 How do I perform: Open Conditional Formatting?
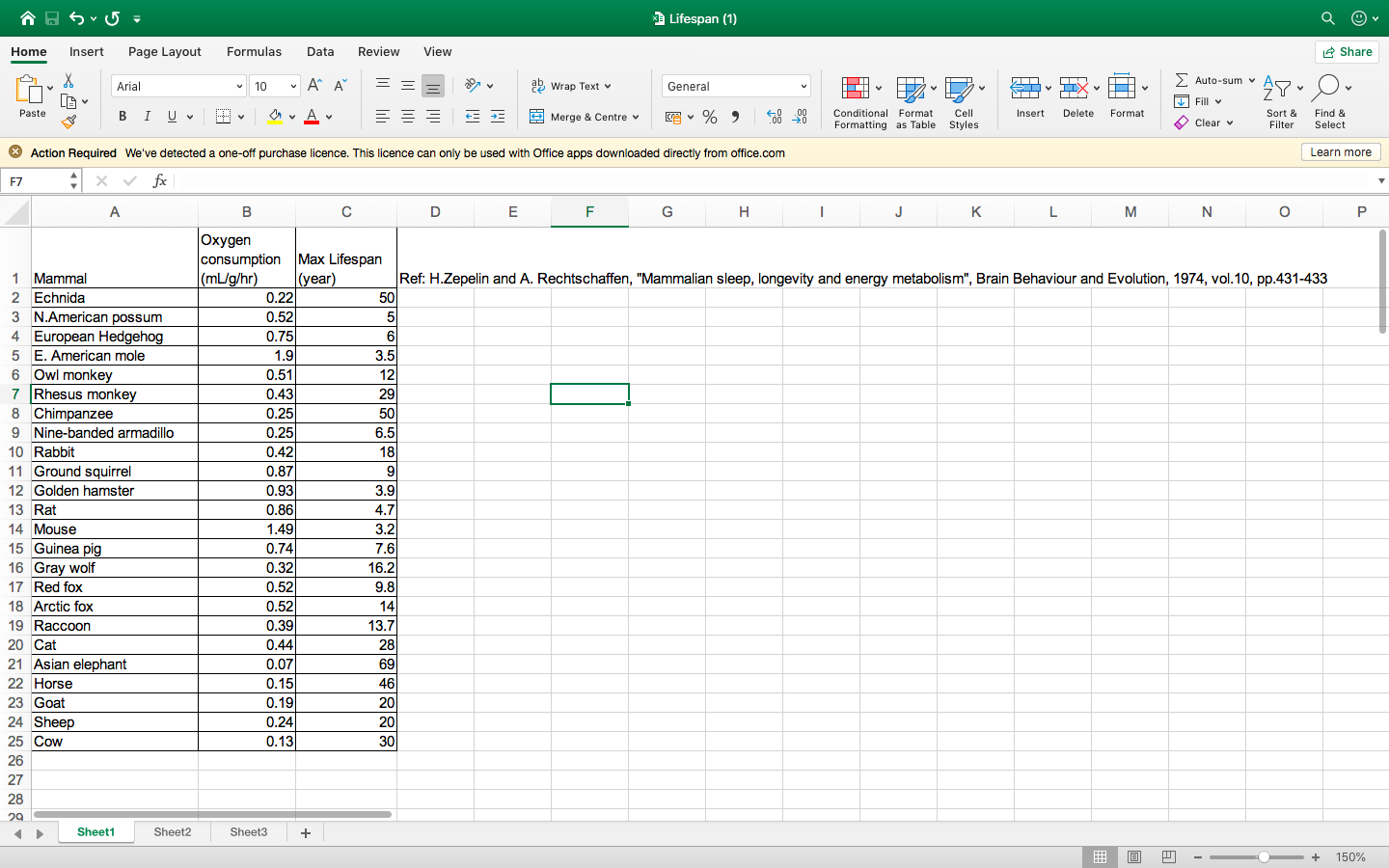pyautogui.click(x=860, y=101)
